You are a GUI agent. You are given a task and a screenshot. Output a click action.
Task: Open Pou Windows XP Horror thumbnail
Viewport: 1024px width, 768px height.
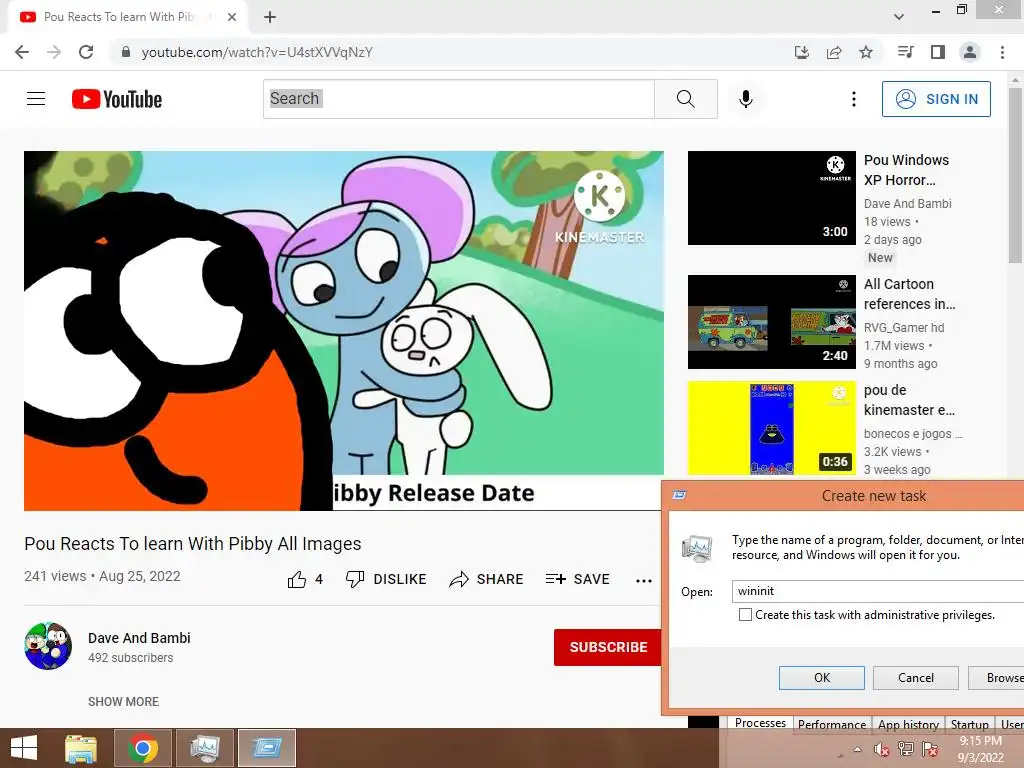point(771,198)
